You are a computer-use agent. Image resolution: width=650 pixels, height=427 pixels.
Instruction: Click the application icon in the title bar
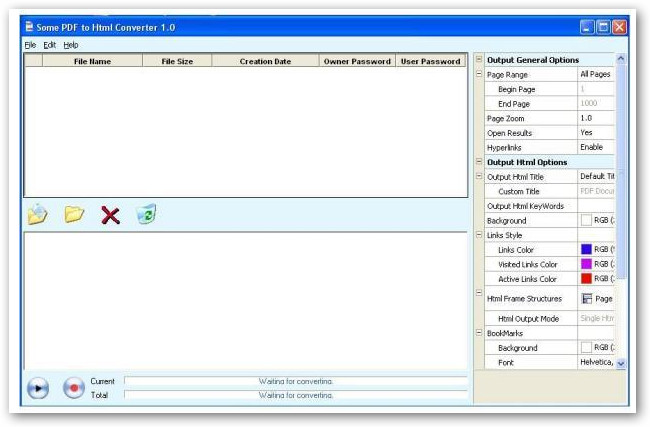[x=29, y=27]
